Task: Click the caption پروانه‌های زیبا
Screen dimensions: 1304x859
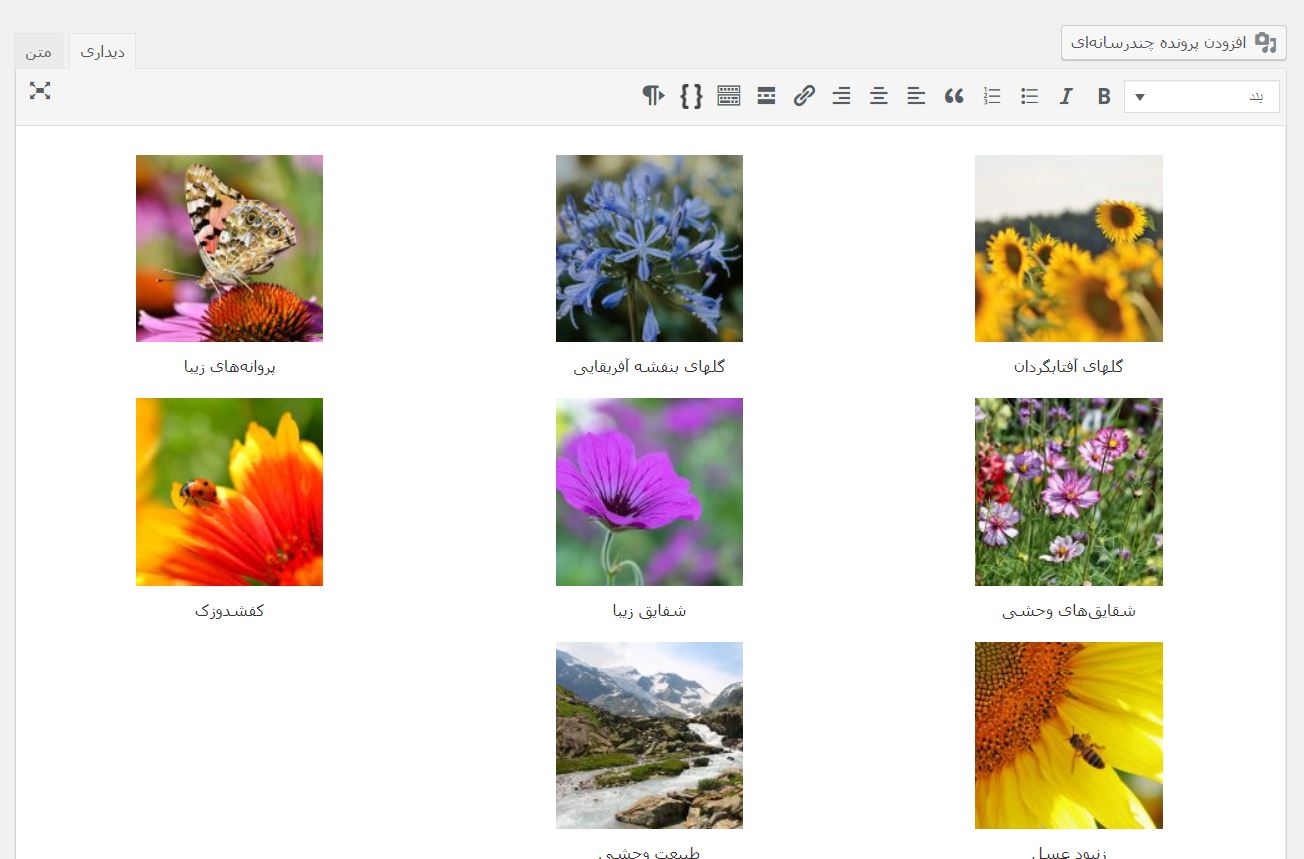Action: point(229,367)
